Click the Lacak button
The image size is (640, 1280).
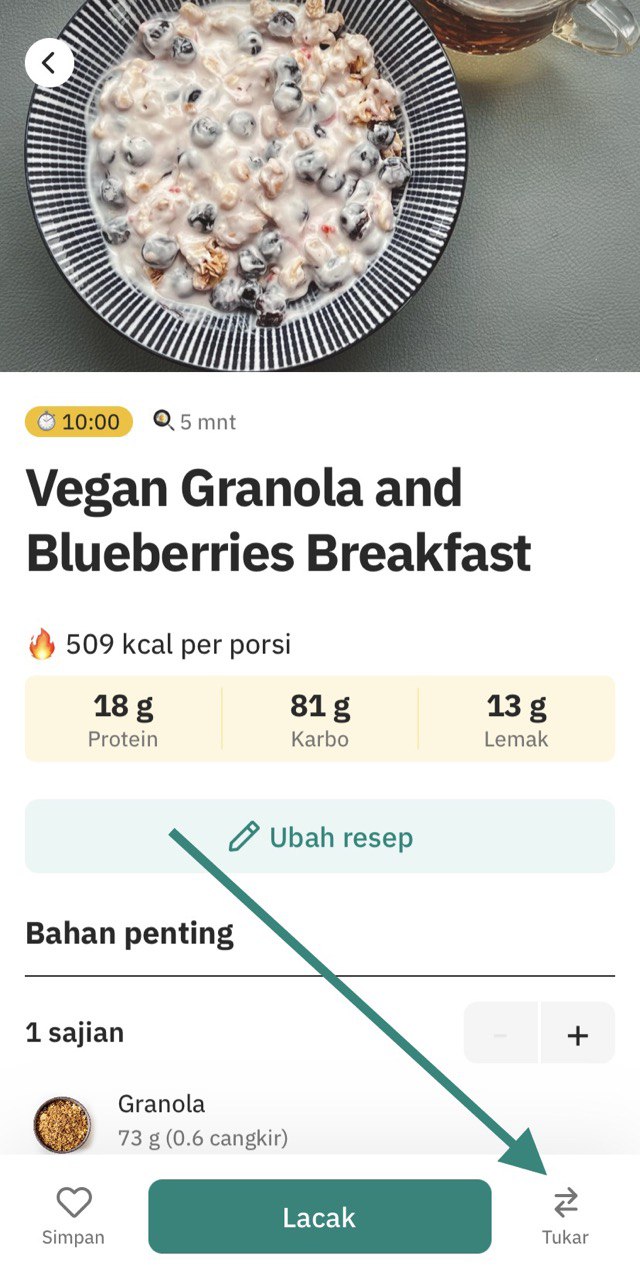[320, 1216]
